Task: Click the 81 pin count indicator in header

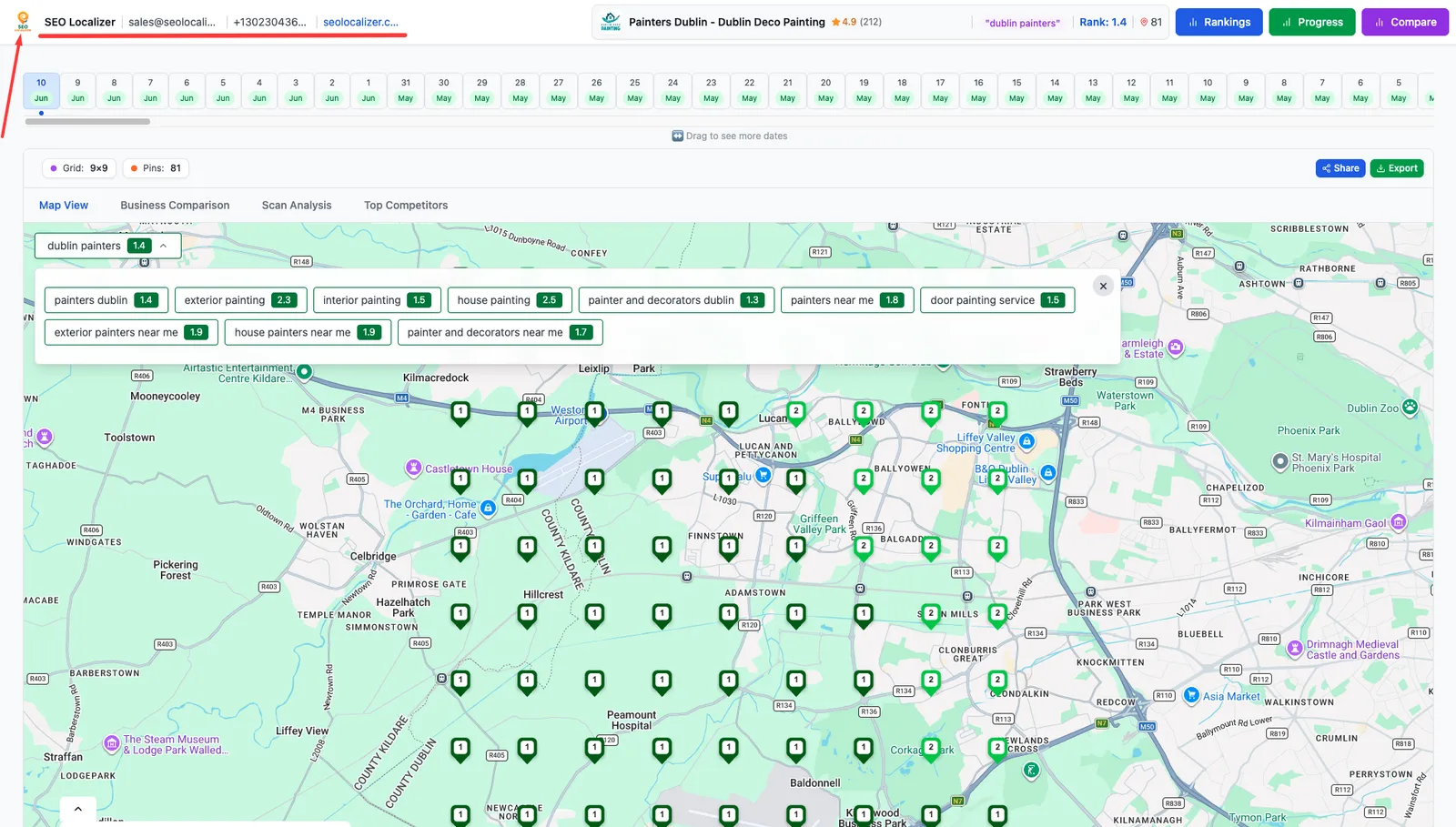Action: pyautogui.click(x=1151, y=22)
